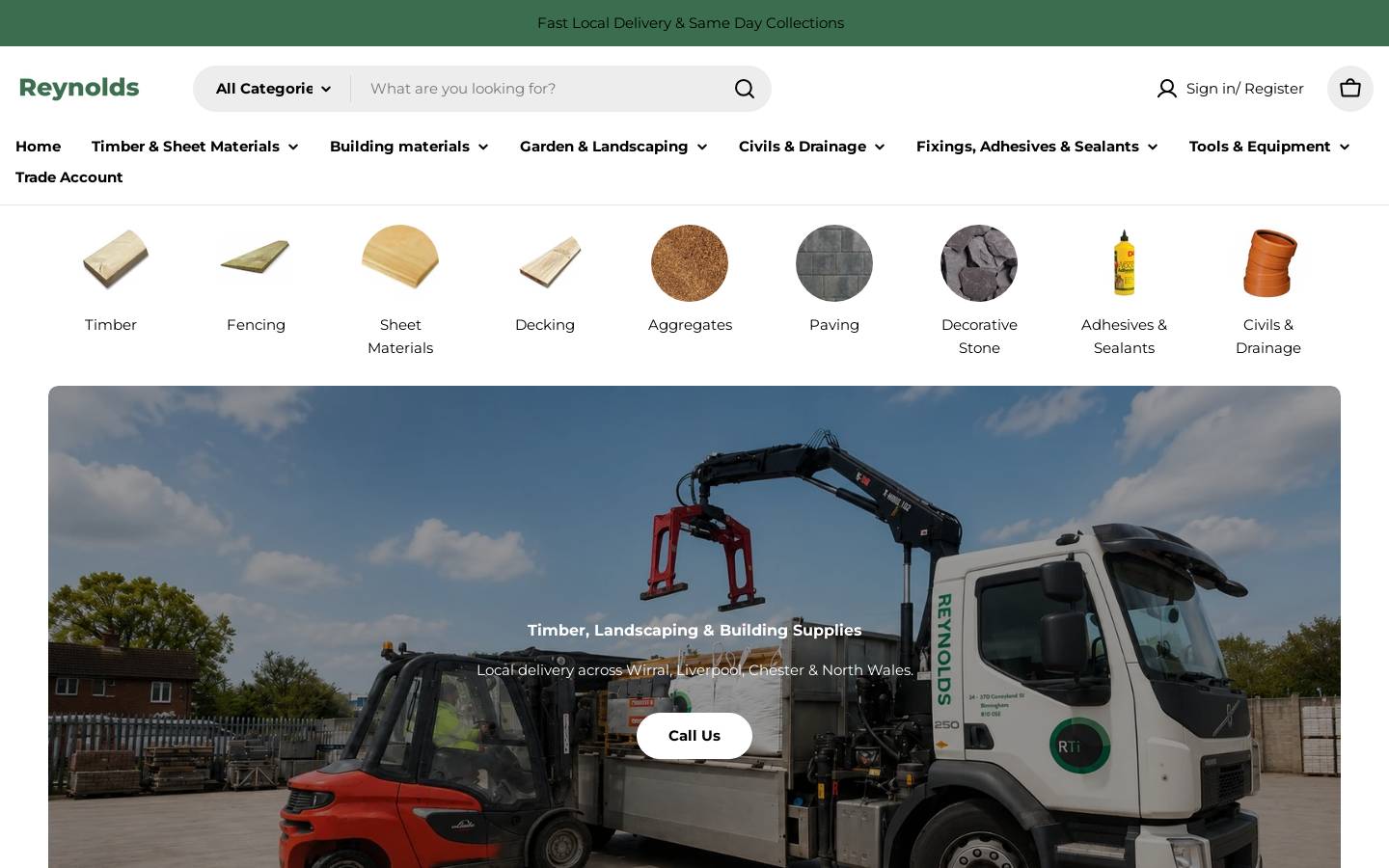Viewport: 1389px width, 868px height.
Task: Click the Fast Local Delivery announcement bar
Action: click(691, 23)
